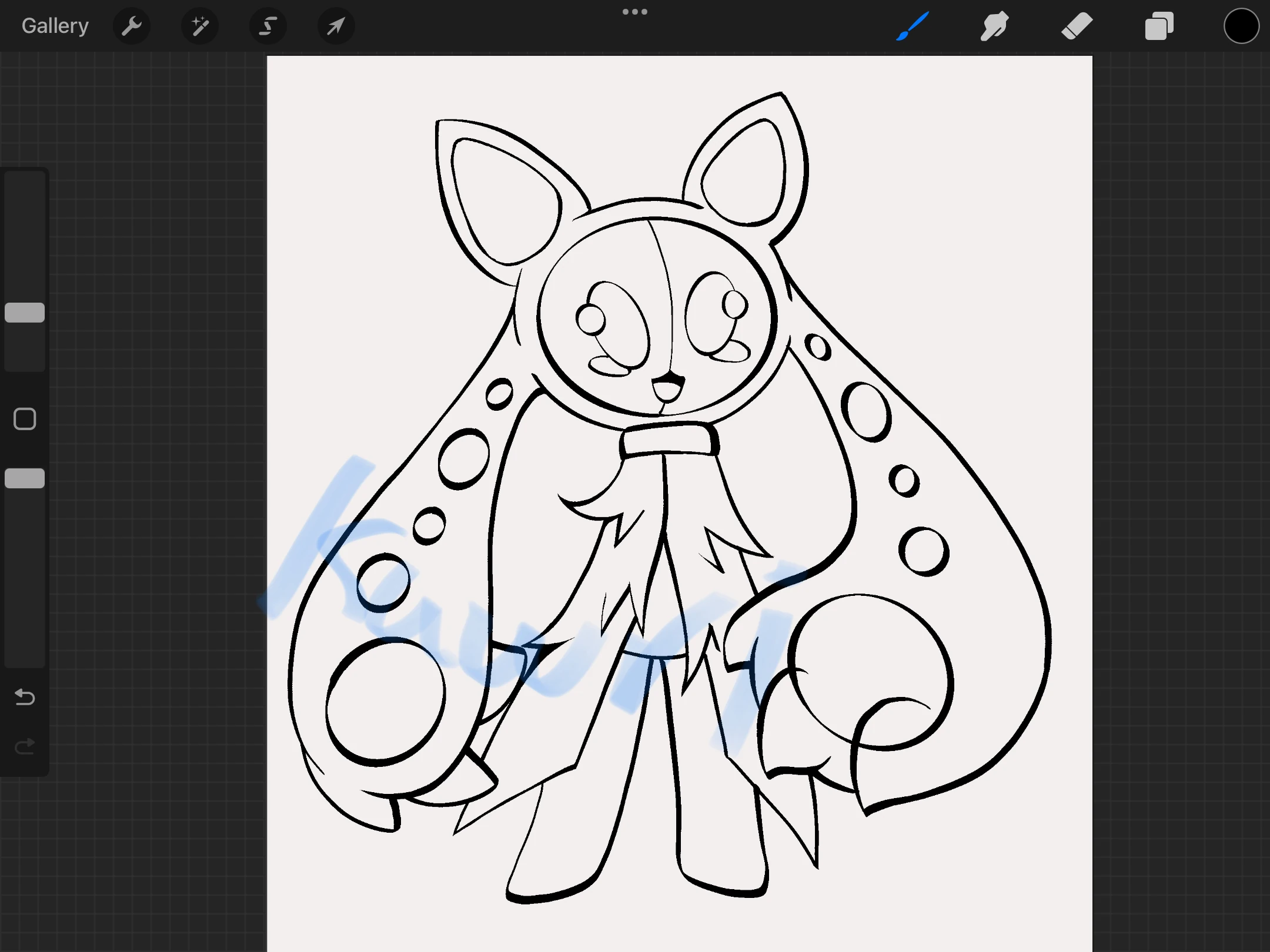Activate the Selection tool
Image resolution: width=1270 pixels, height=952 pixels.
click(268, 26)
